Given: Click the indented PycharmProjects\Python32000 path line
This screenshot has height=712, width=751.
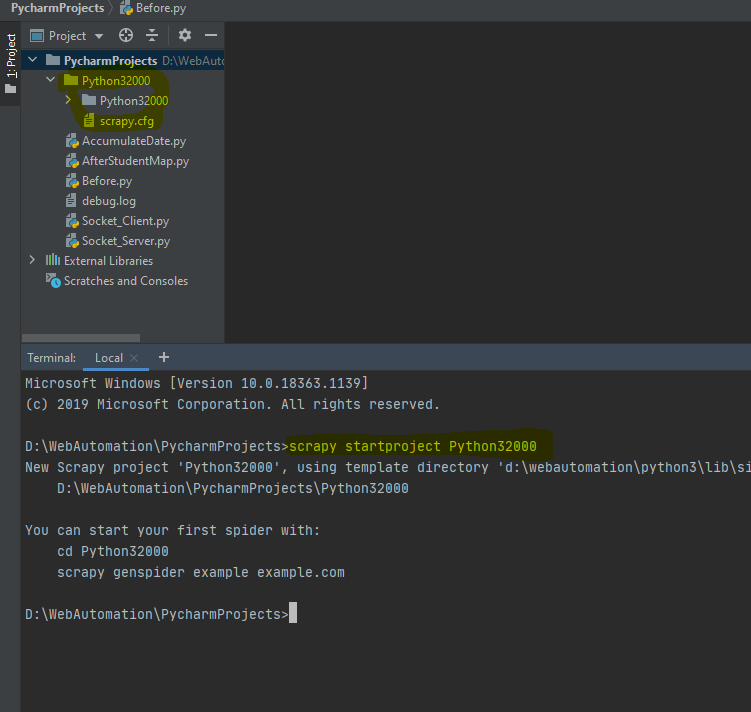Looking at the screenshot, I should coord(233,488).
